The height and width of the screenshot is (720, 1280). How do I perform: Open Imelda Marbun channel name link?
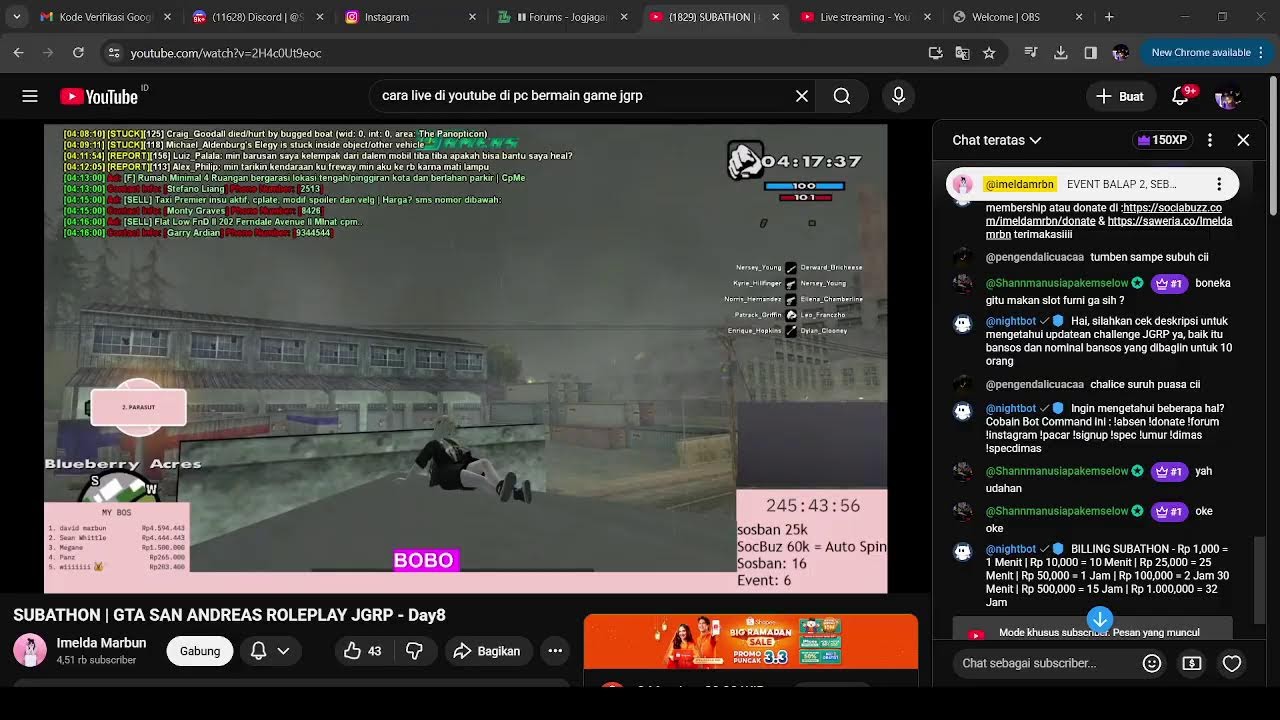point(101,643)
